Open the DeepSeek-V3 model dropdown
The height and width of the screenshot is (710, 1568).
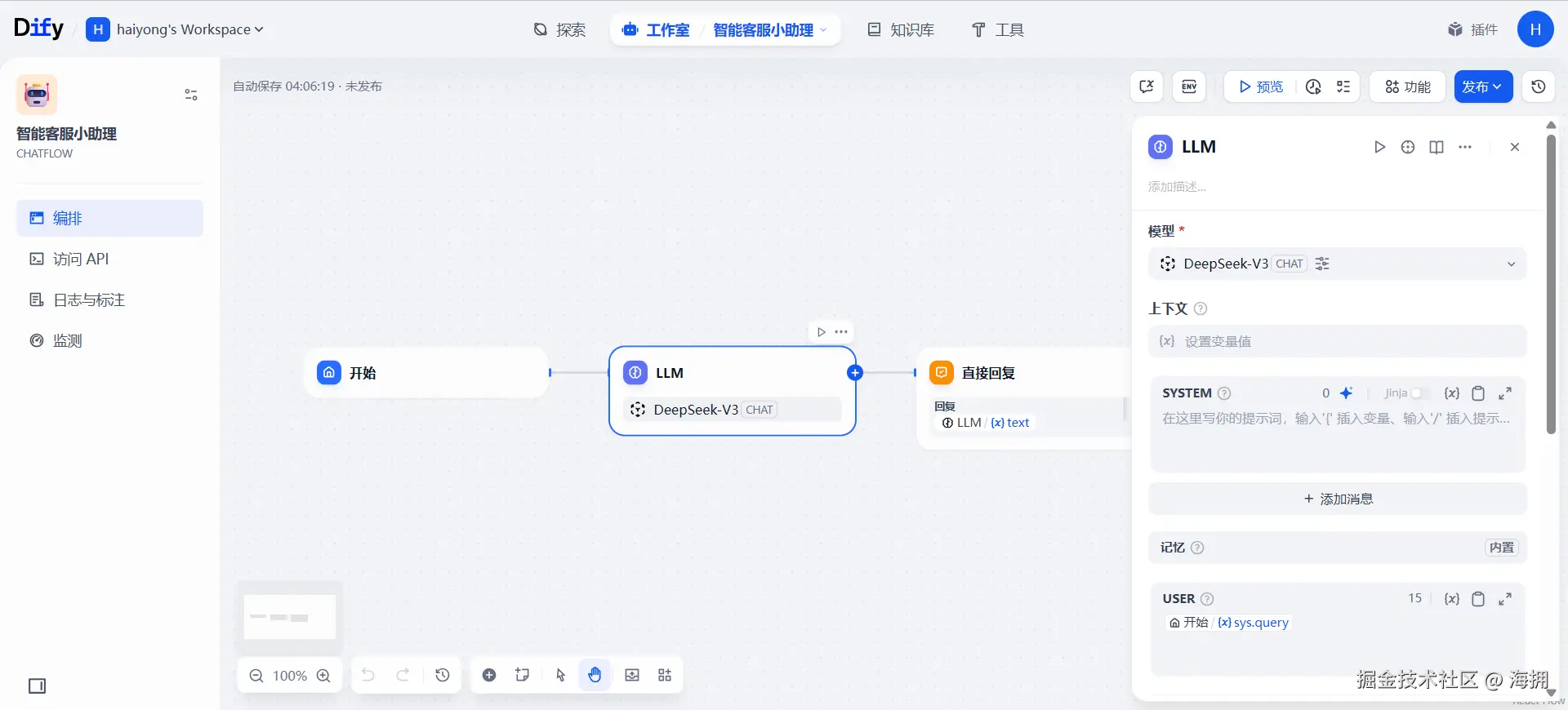[x=1338, y=264]
